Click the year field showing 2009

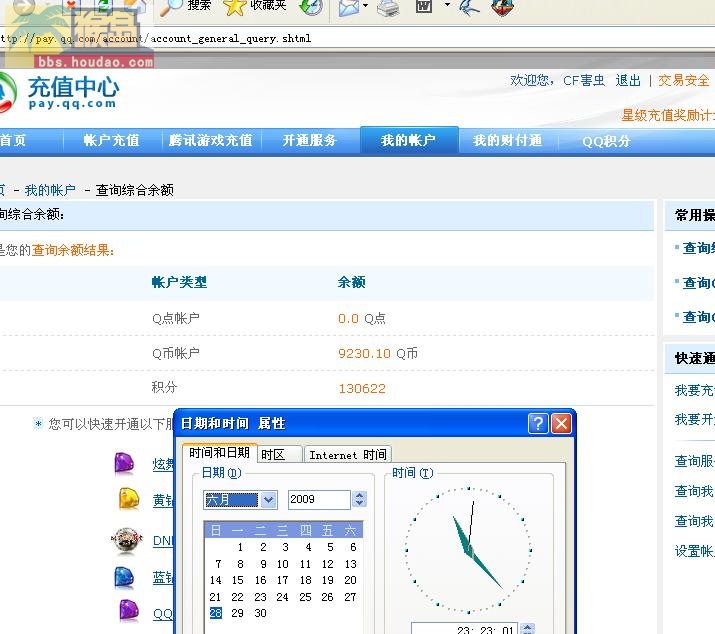click(319, 499)
